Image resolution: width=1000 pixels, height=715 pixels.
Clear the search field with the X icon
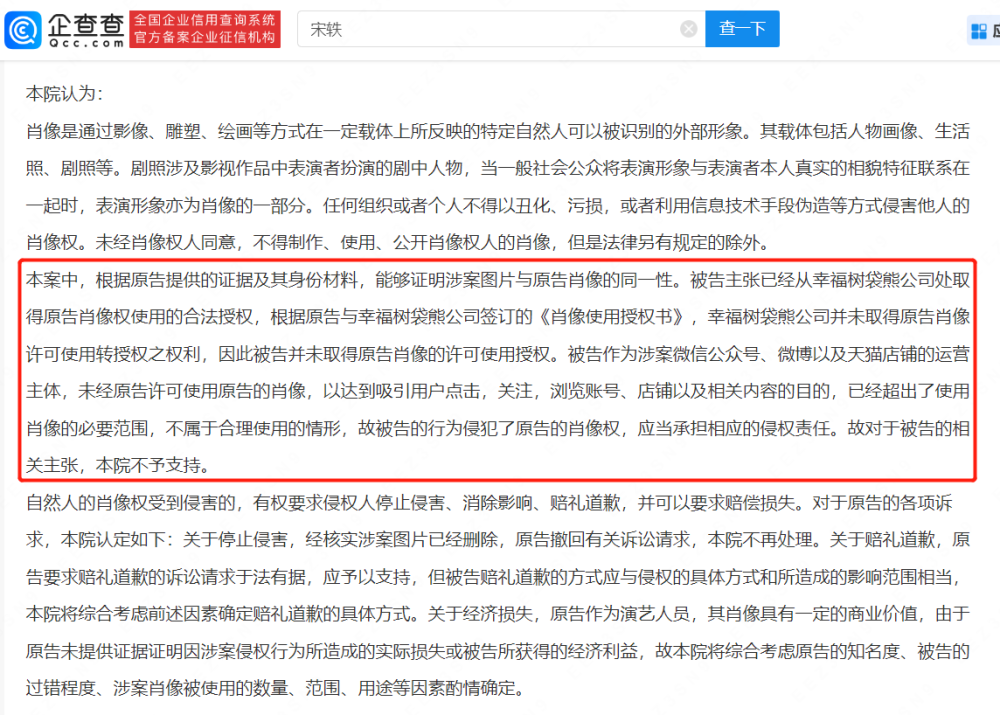(689, 29)
